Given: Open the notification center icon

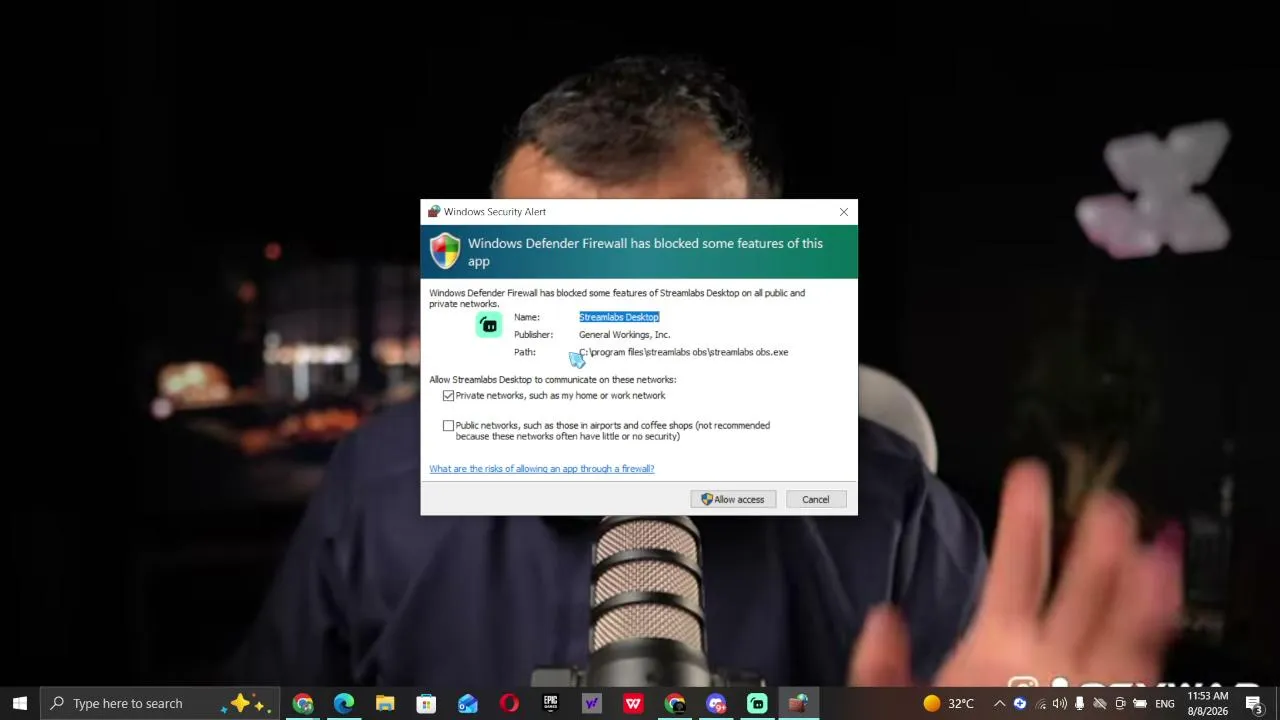Looking at the screenshot, I should (1253, 703).
